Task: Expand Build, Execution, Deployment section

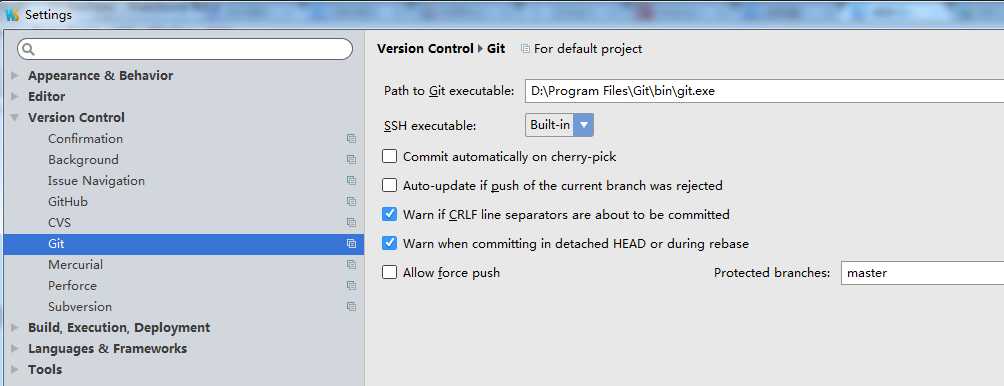Action: [15, 328]
